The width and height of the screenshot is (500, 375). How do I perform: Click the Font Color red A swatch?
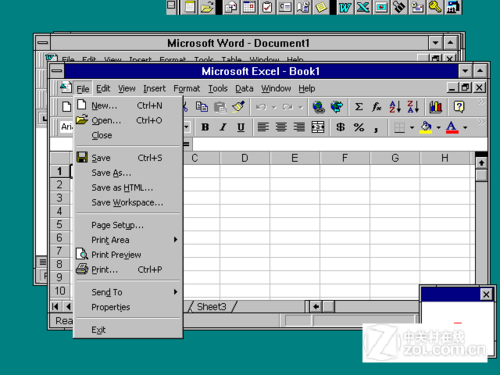pos(452,127)
